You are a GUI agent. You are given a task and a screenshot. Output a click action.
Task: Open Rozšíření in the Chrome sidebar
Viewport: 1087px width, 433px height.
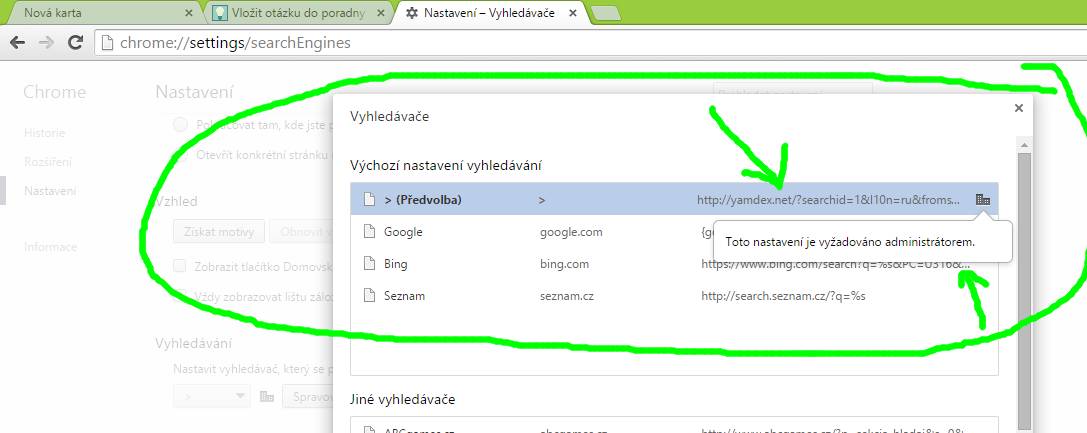tap(48, 162)
